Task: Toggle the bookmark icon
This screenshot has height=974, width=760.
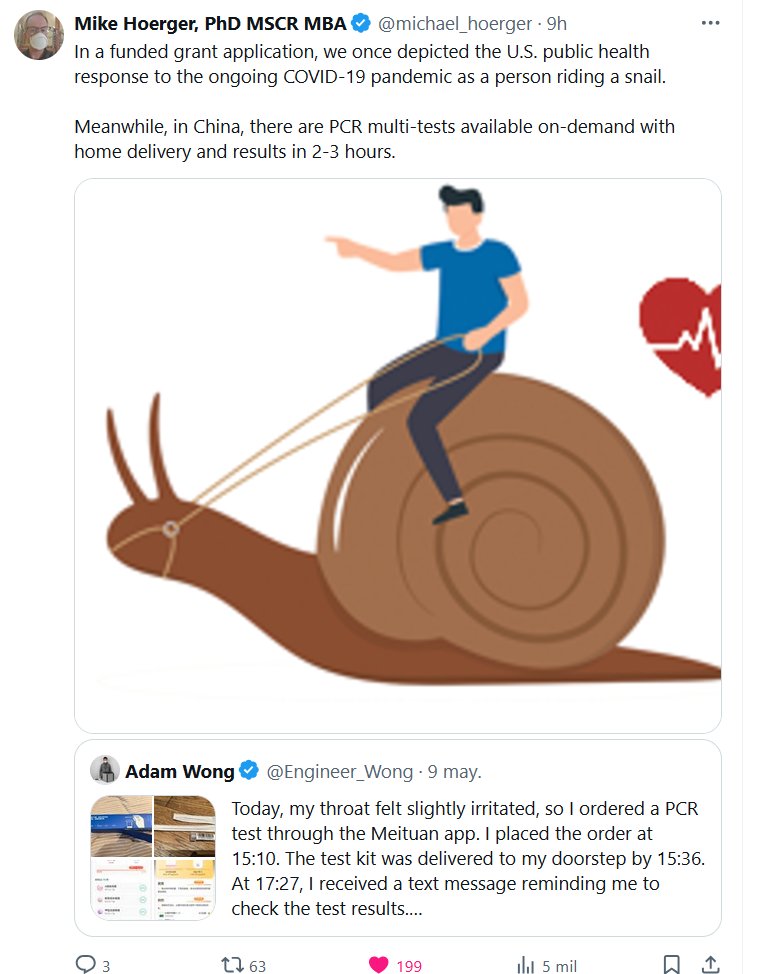Action: 671,965
